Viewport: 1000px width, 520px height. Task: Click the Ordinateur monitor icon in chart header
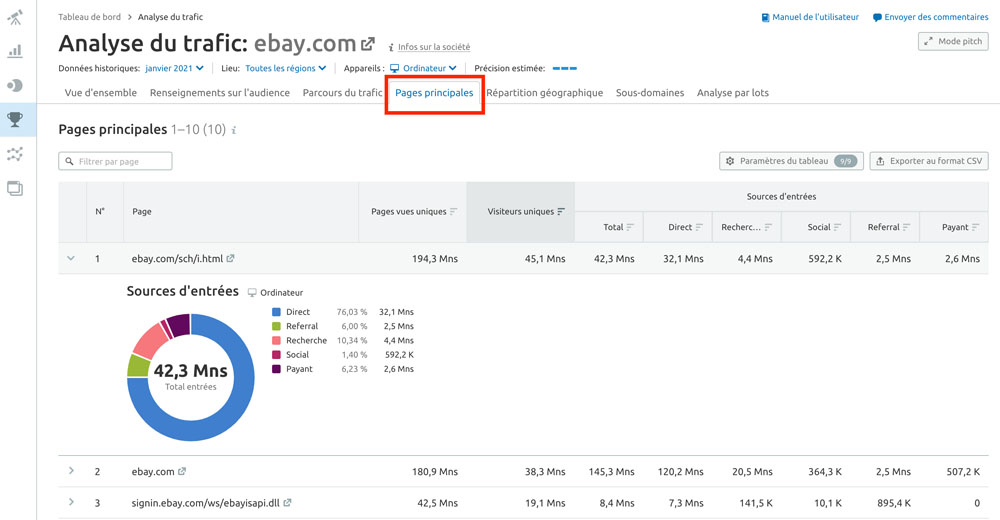coord(252,292)
